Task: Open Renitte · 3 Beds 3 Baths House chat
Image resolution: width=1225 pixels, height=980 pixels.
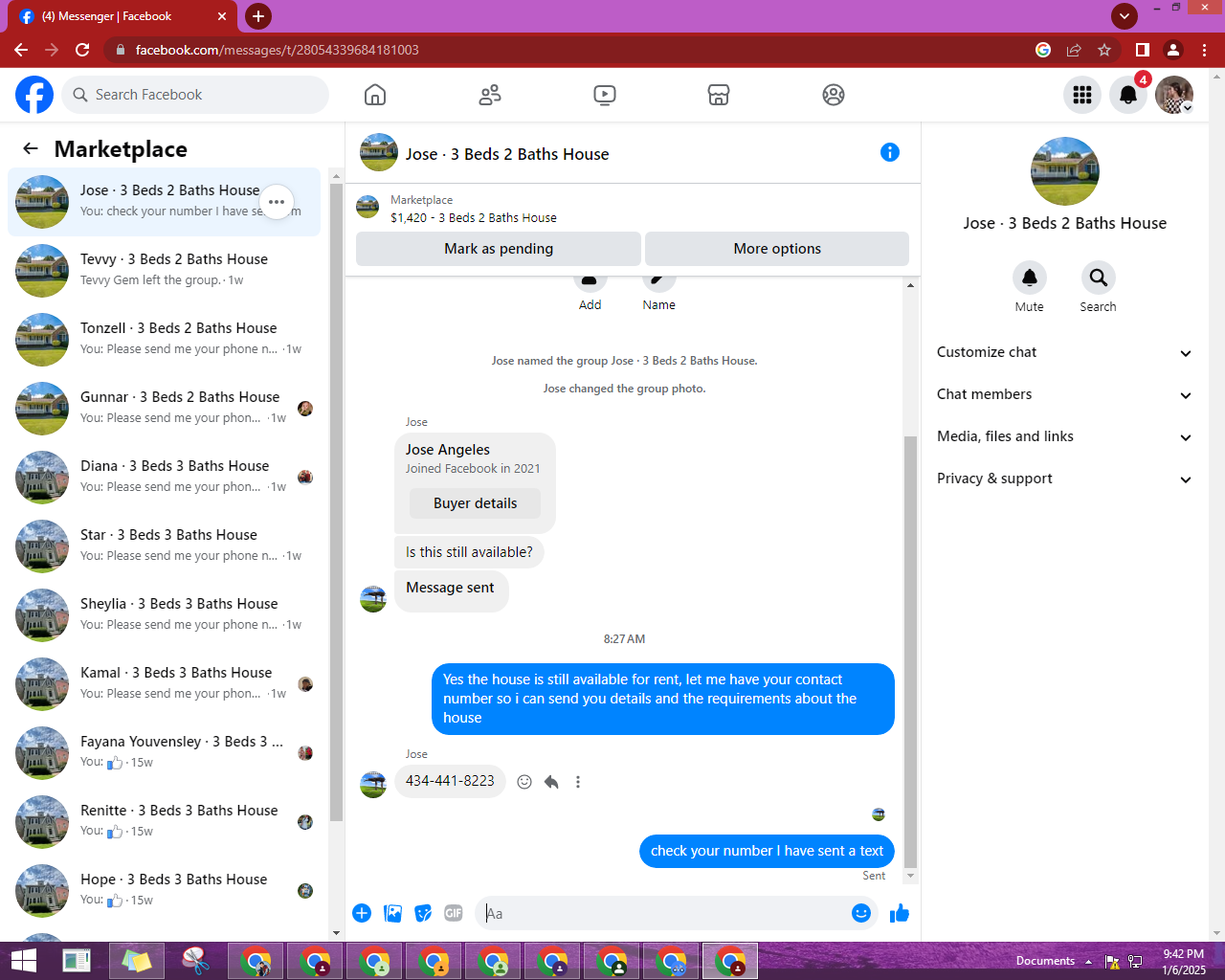Action: (165, 822)
